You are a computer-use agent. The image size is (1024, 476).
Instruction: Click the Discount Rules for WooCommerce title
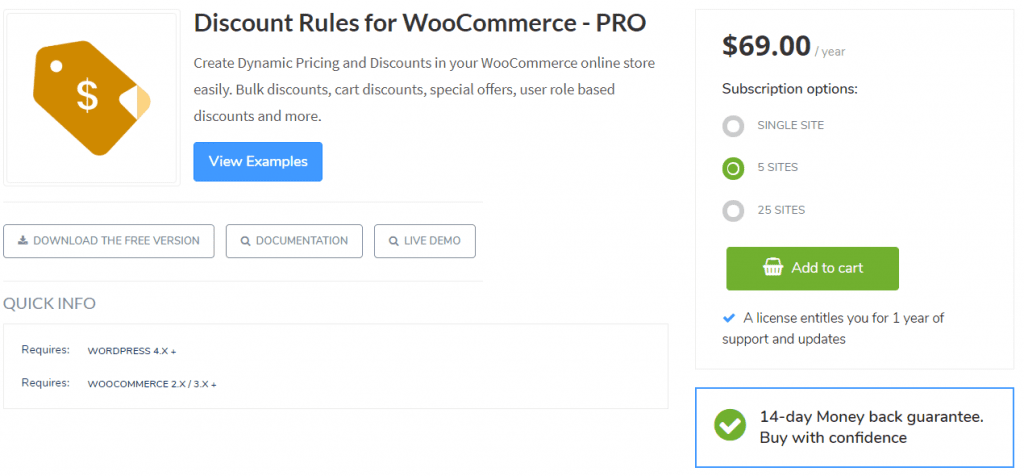click(420, 23)
